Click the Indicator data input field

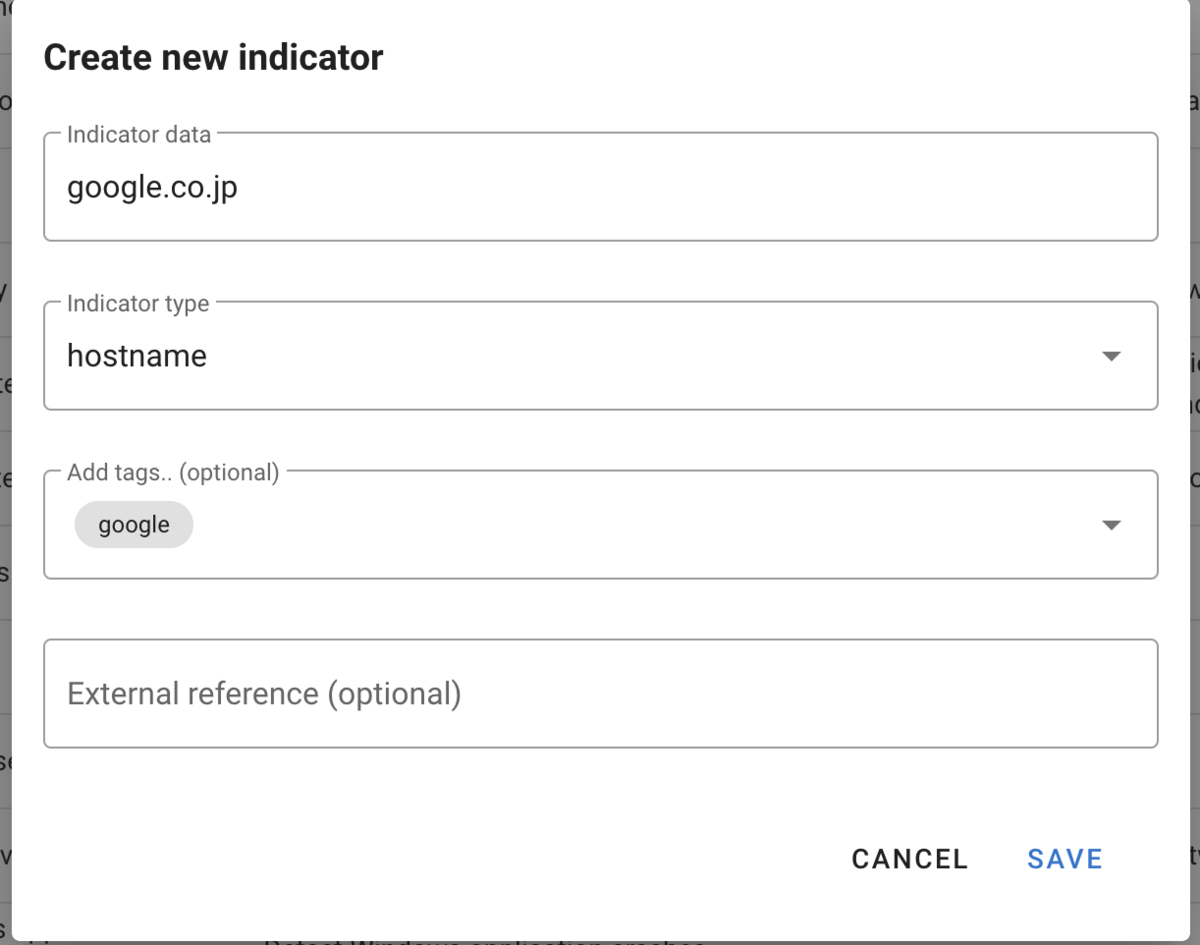pyautogui.click(x=600, y=187)
